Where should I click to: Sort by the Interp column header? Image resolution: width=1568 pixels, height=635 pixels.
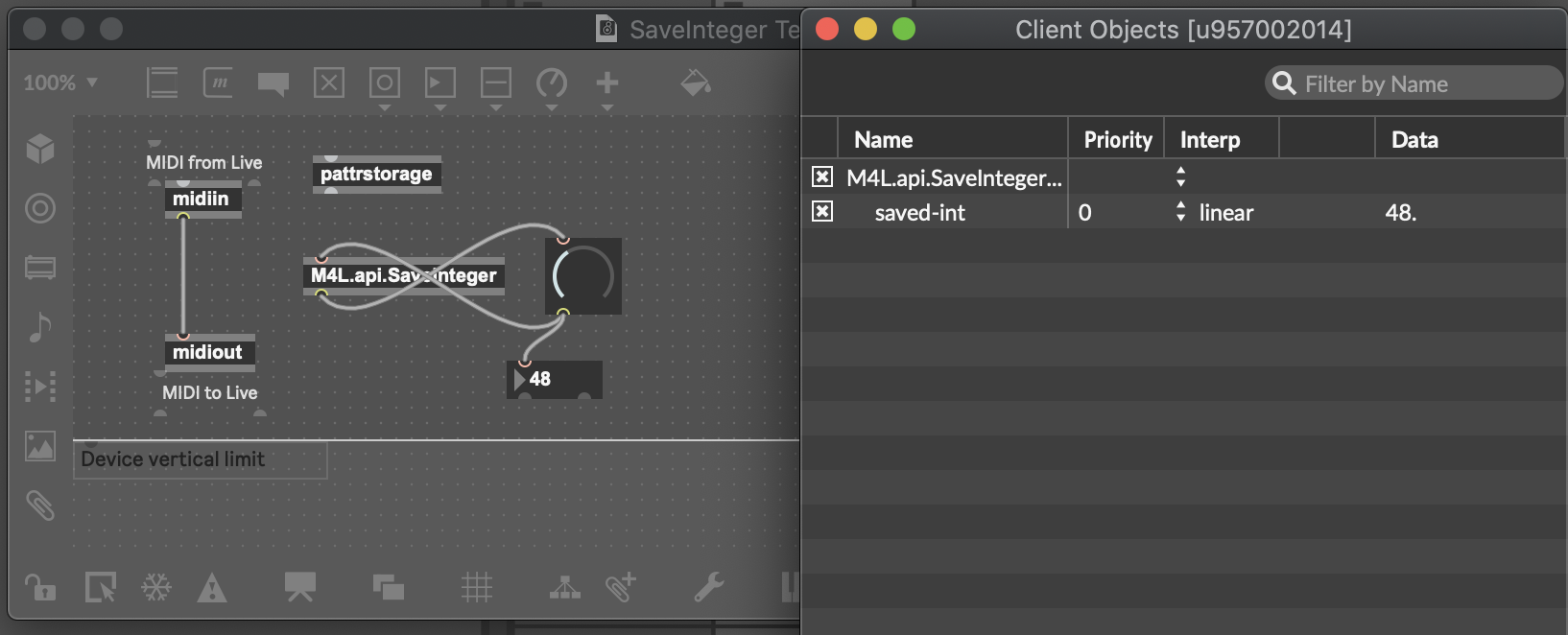click(x=1222, y=139)
